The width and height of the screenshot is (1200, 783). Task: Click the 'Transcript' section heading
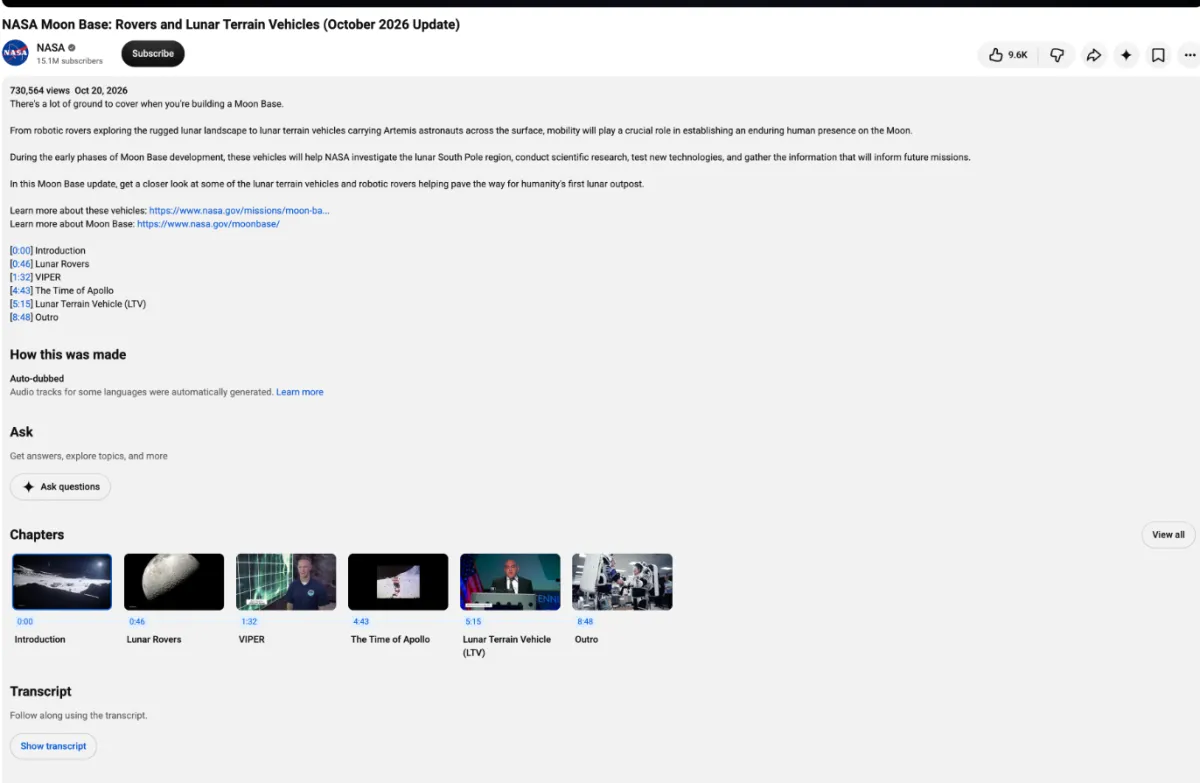pos(41,692)
